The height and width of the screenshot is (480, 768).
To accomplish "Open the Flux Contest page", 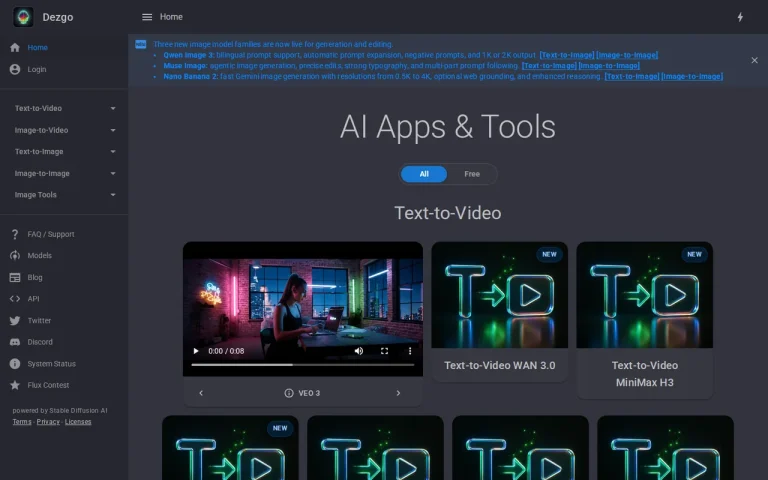I will (x=64, y=385).
